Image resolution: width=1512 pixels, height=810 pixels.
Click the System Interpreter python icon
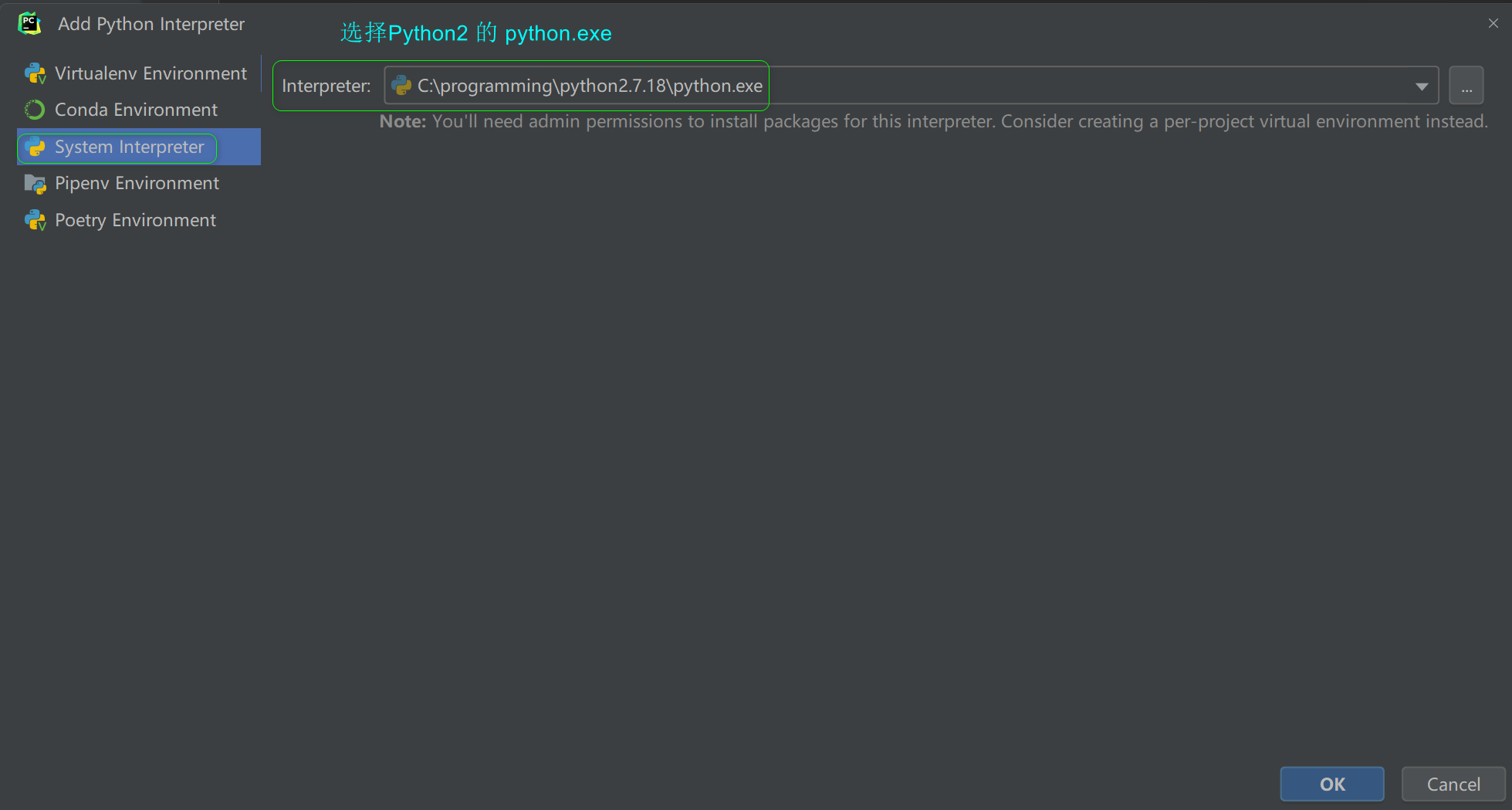point(36,147)
